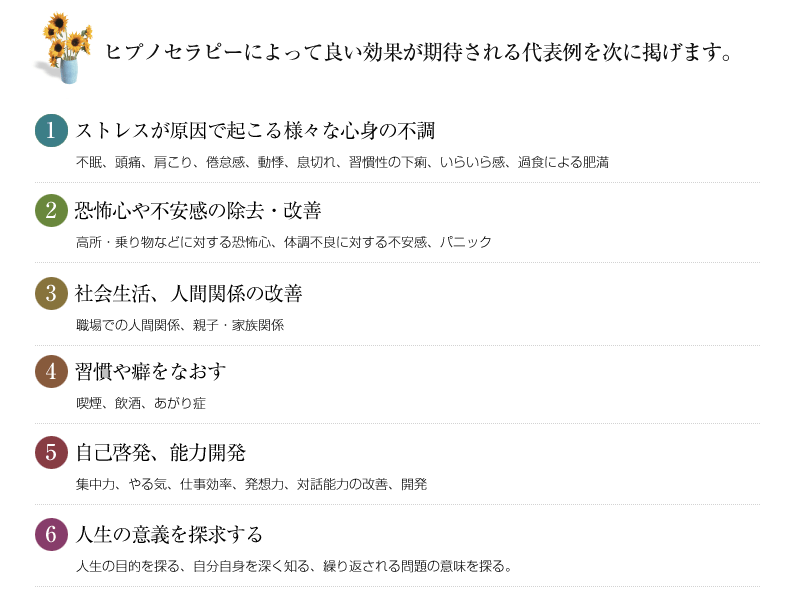Screen dimensions: 794x594
Task: Click the green number 2 circle
Action: pyautogui.click(x=51, y=210)
